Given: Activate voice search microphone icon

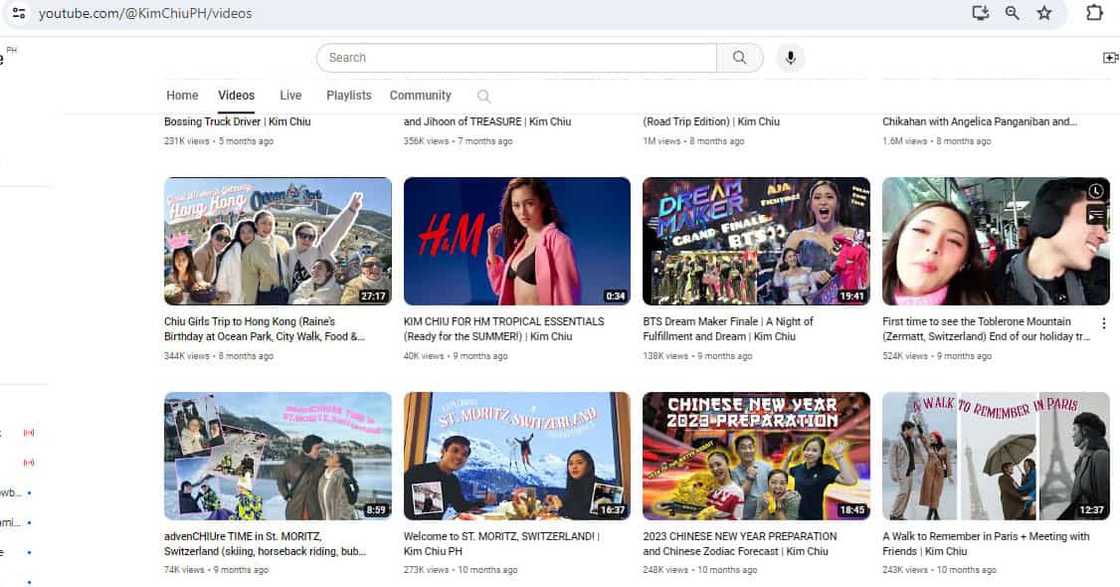Looking at the screenshot, I should 790,58.
